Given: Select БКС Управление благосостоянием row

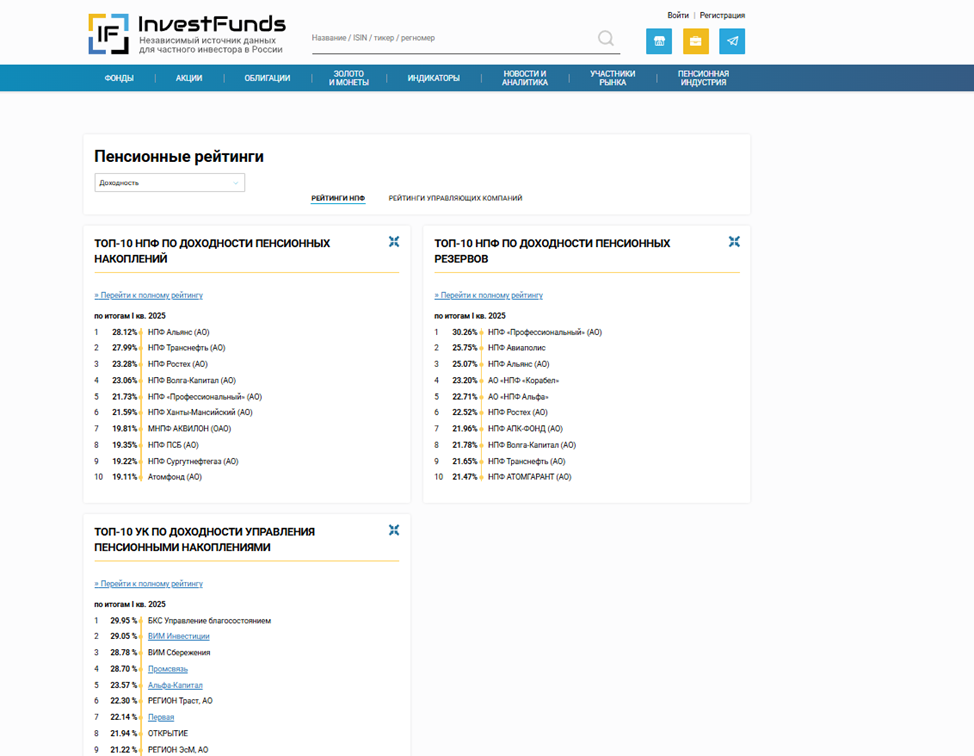Looking at the screenshot, I should click(x=209, y=621).
